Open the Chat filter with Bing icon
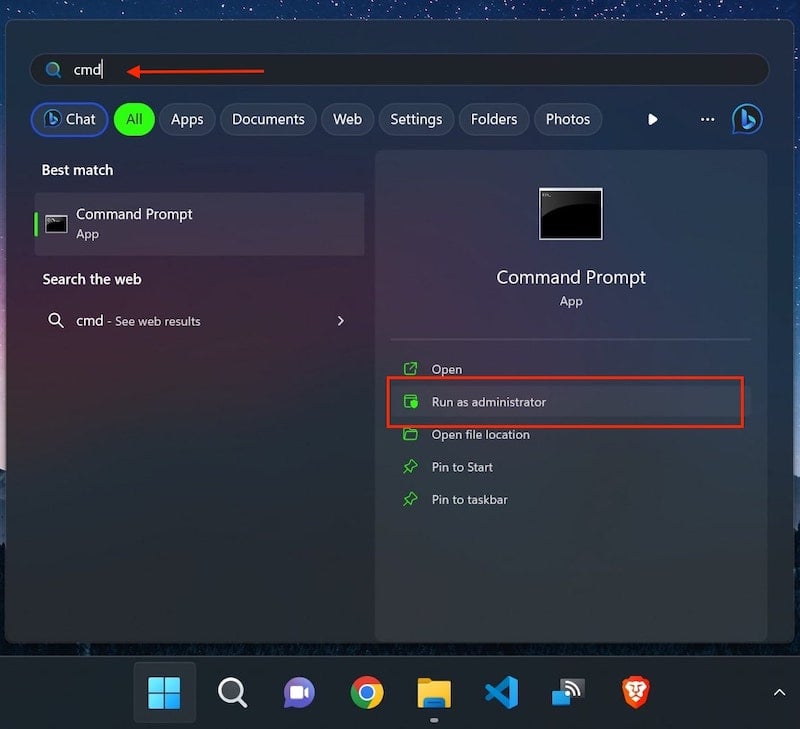800x729 pixels. point(69,119)
